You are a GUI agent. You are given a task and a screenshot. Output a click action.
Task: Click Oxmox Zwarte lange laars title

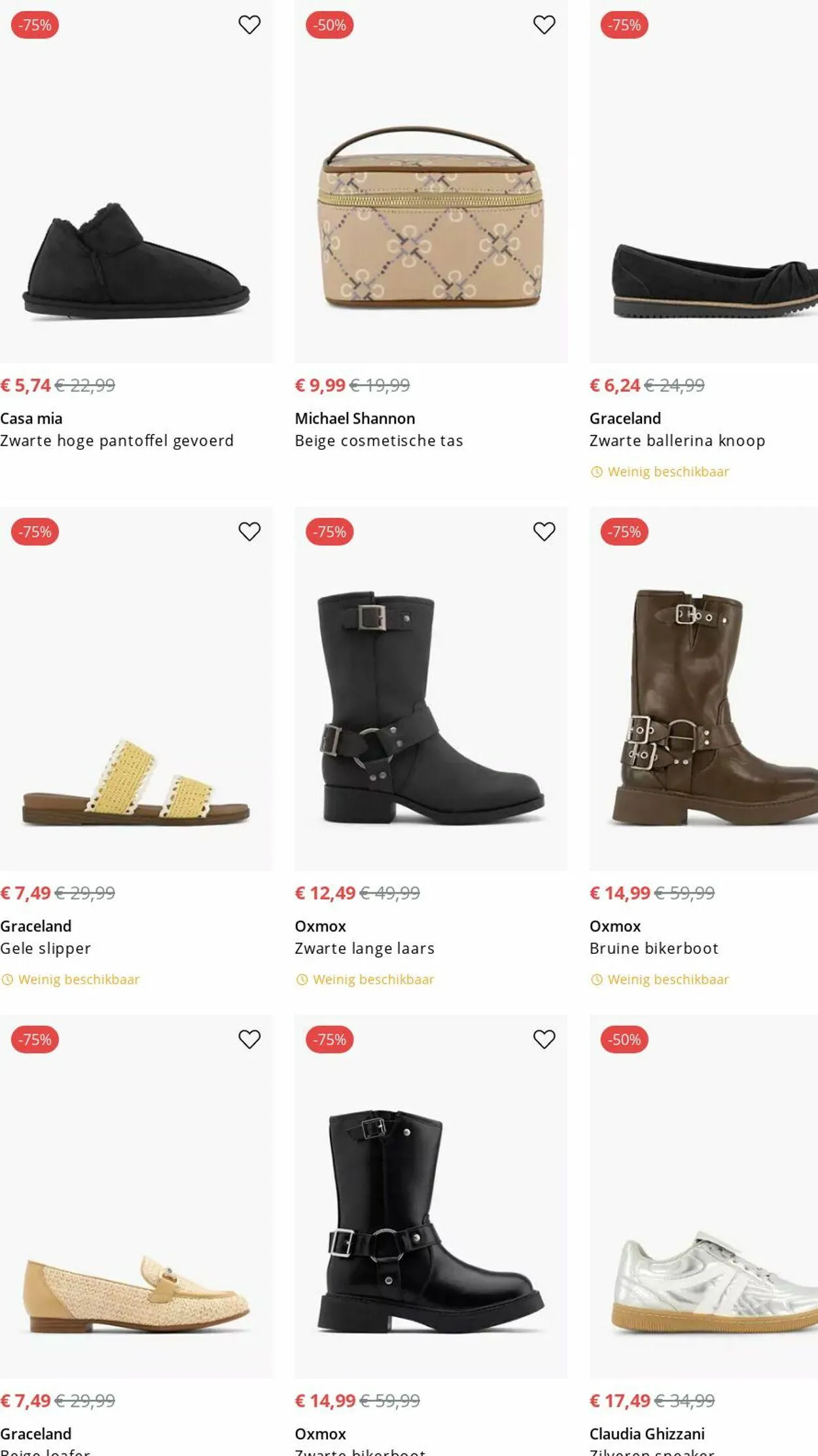365,948
